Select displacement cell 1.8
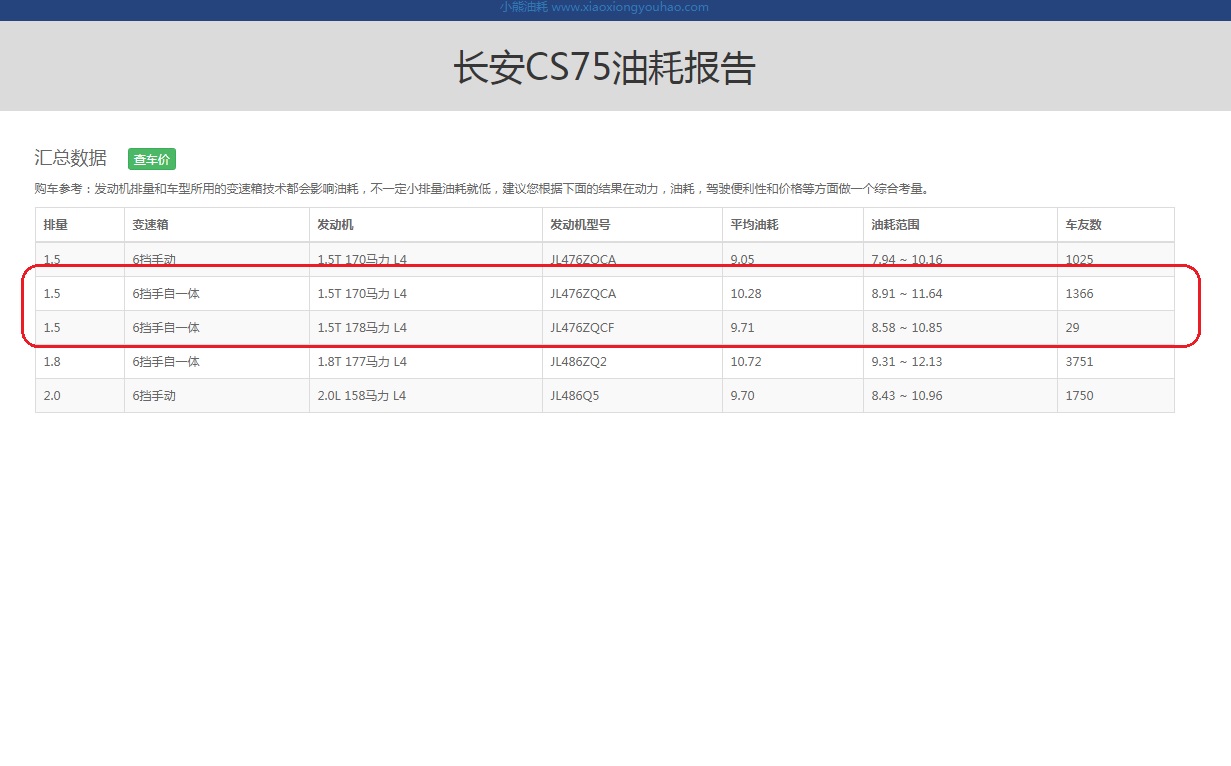This screenshot has width=1231, height=766. point(52,362)
